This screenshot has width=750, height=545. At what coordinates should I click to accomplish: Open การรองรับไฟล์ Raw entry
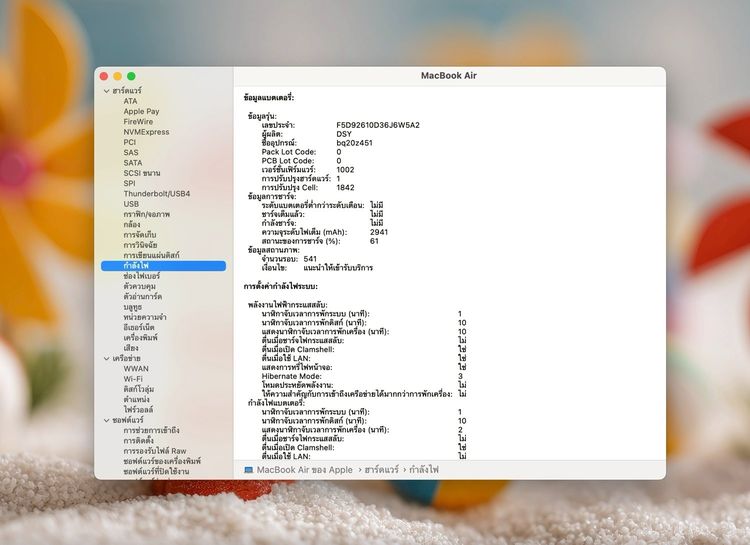click(x=154, y=451)
